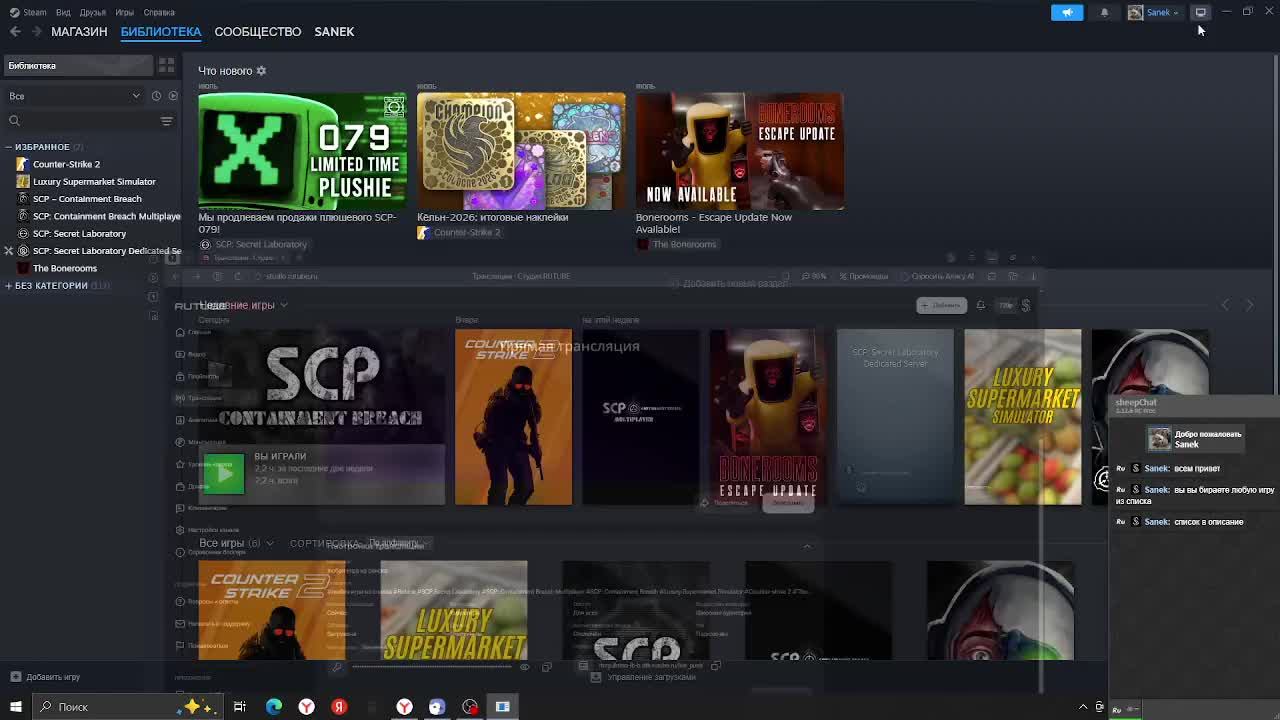This screenshot has width=1280, height=720.
Task: Click the grid view icon beside Библиотека
Action: 166,65
